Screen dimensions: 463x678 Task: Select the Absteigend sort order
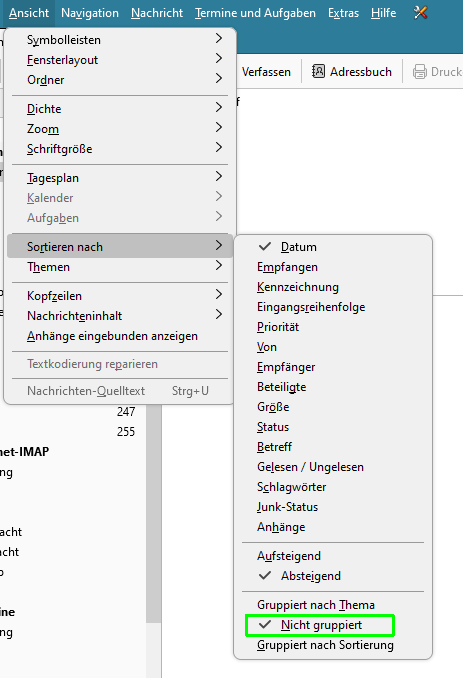333,576
